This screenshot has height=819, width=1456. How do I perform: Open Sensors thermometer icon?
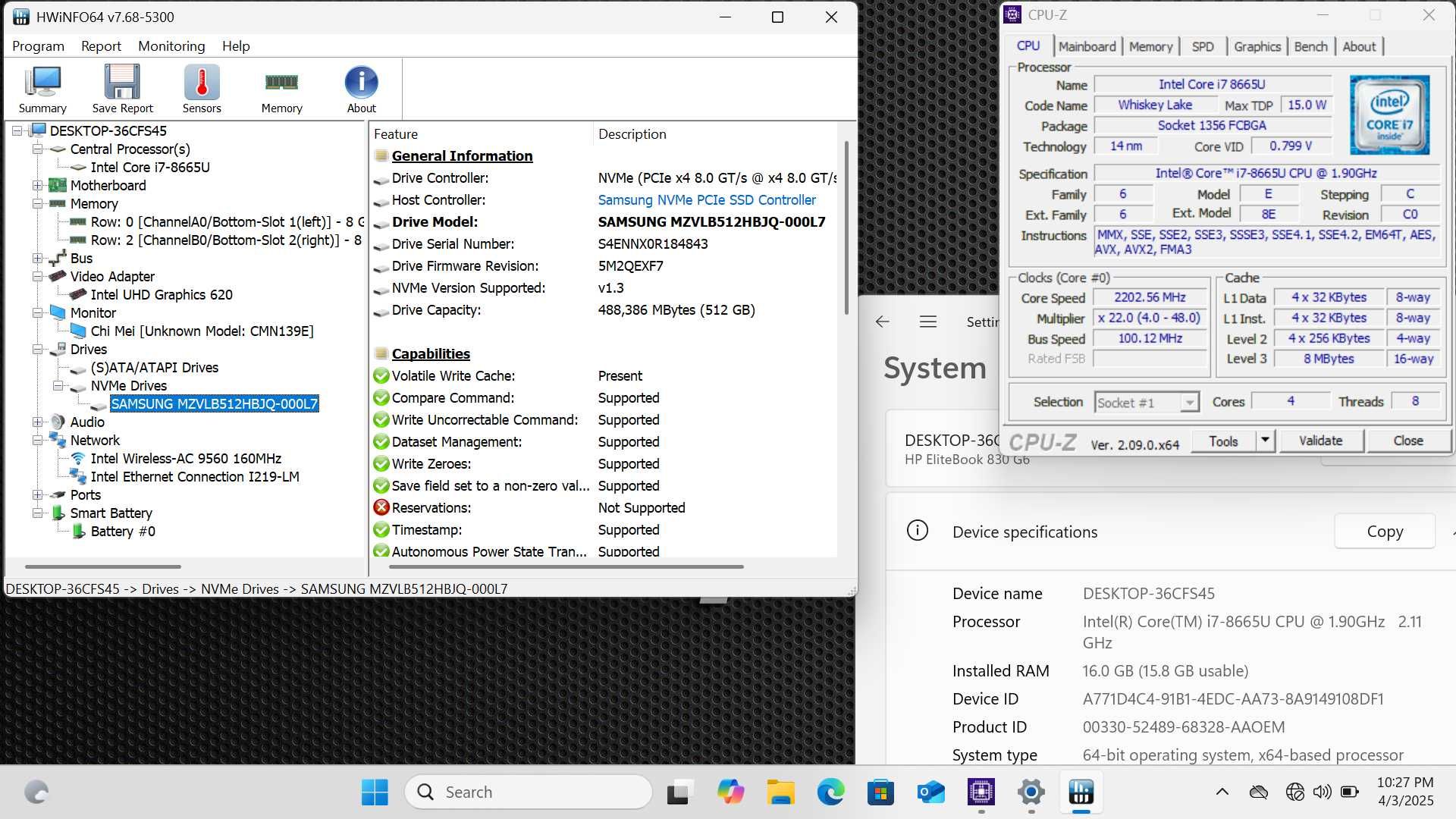pos(202,89)
